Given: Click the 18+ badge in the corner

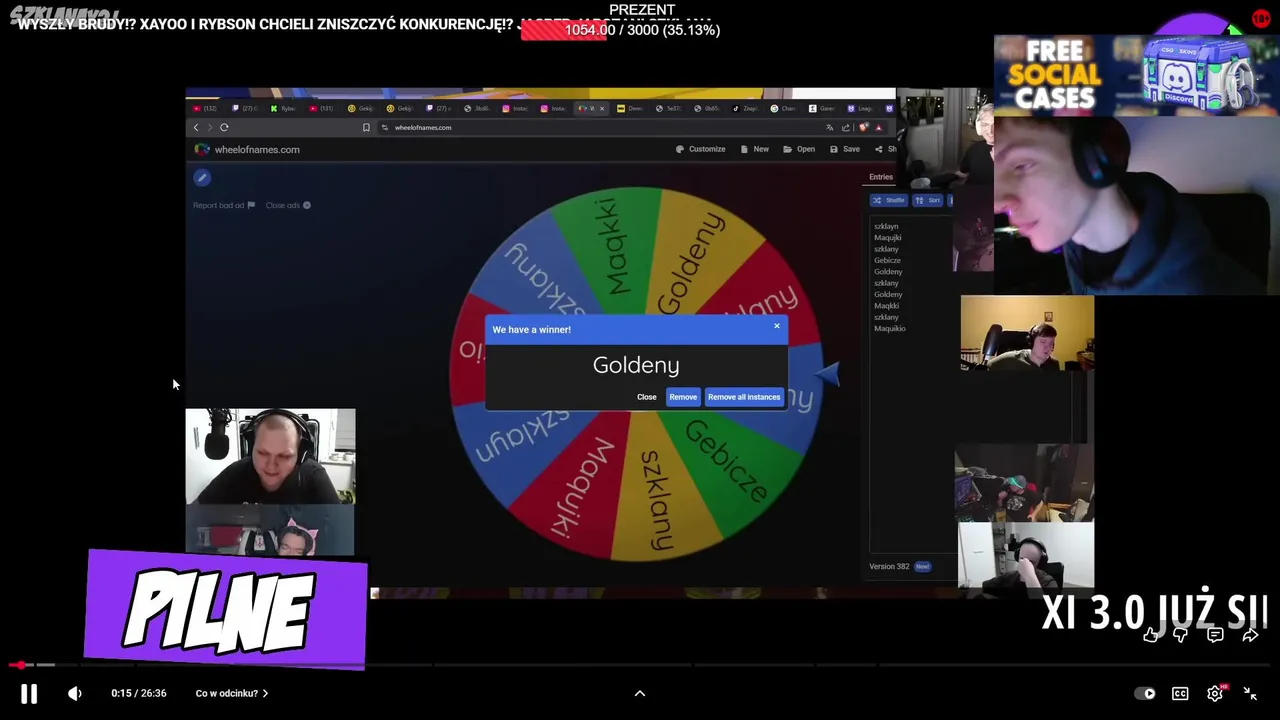Looking at the screenshot, I should [x=1261, y=18].
